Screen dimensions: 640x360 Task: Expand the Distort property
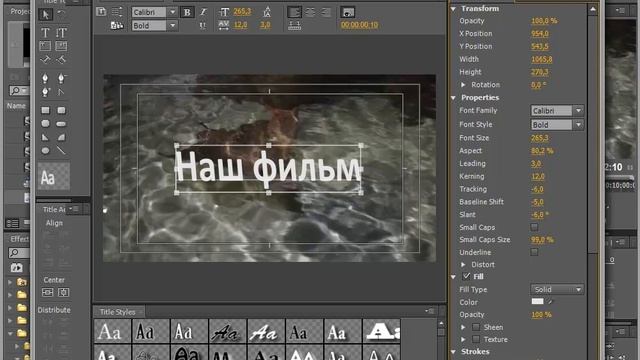coord(463,264)
